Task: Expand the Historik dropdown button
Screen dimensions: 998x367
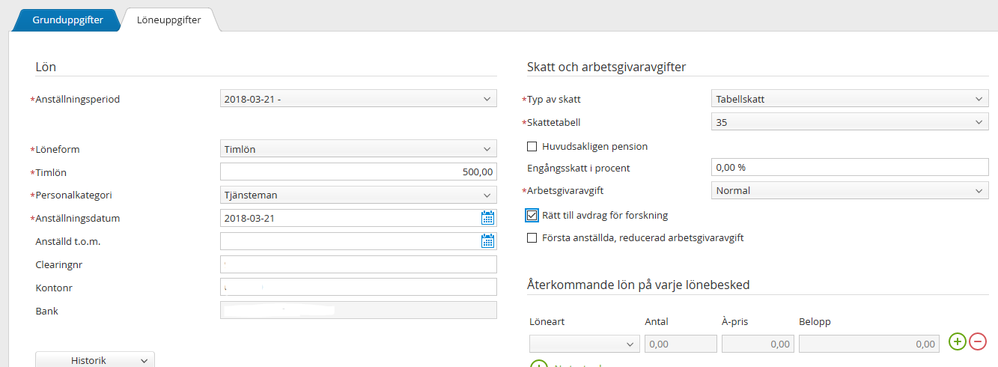Action: tap(94, 359)
